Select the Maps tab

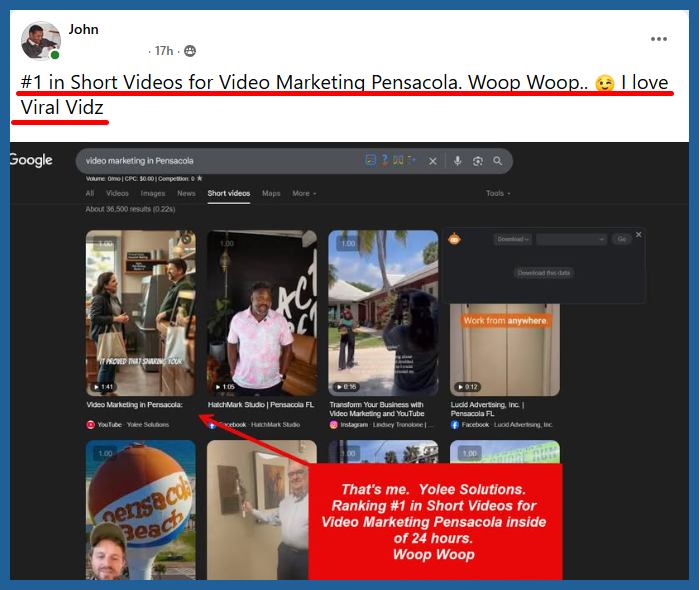point(271,193)
